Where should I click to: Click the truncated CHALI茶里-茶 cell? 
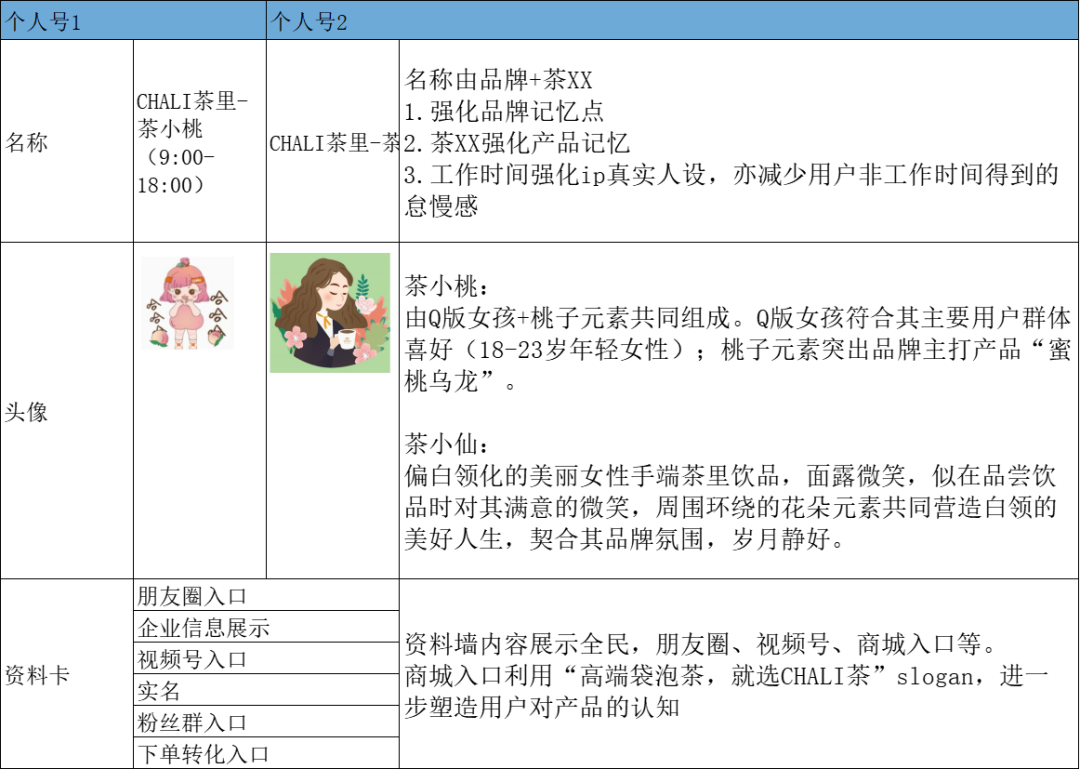pyautogui.click(x=334, y=143)
